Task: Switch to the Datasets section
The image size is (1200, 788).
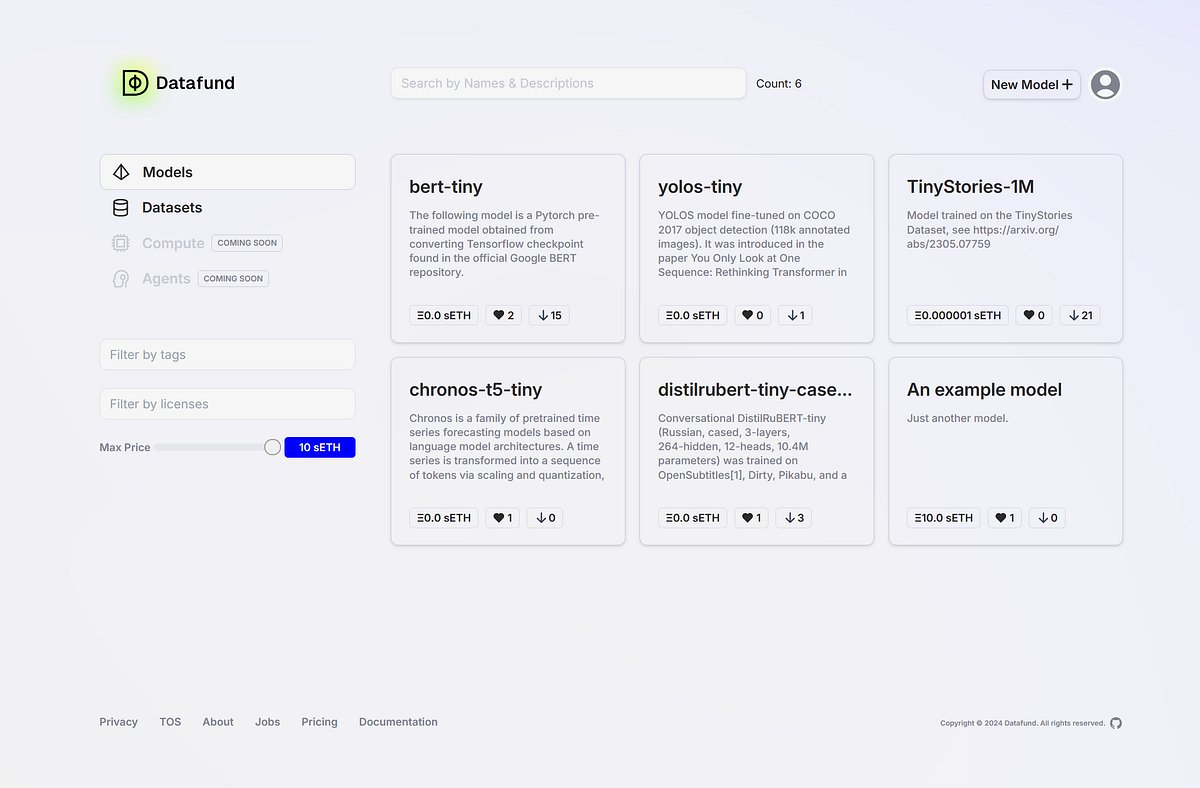Action: 171,207
